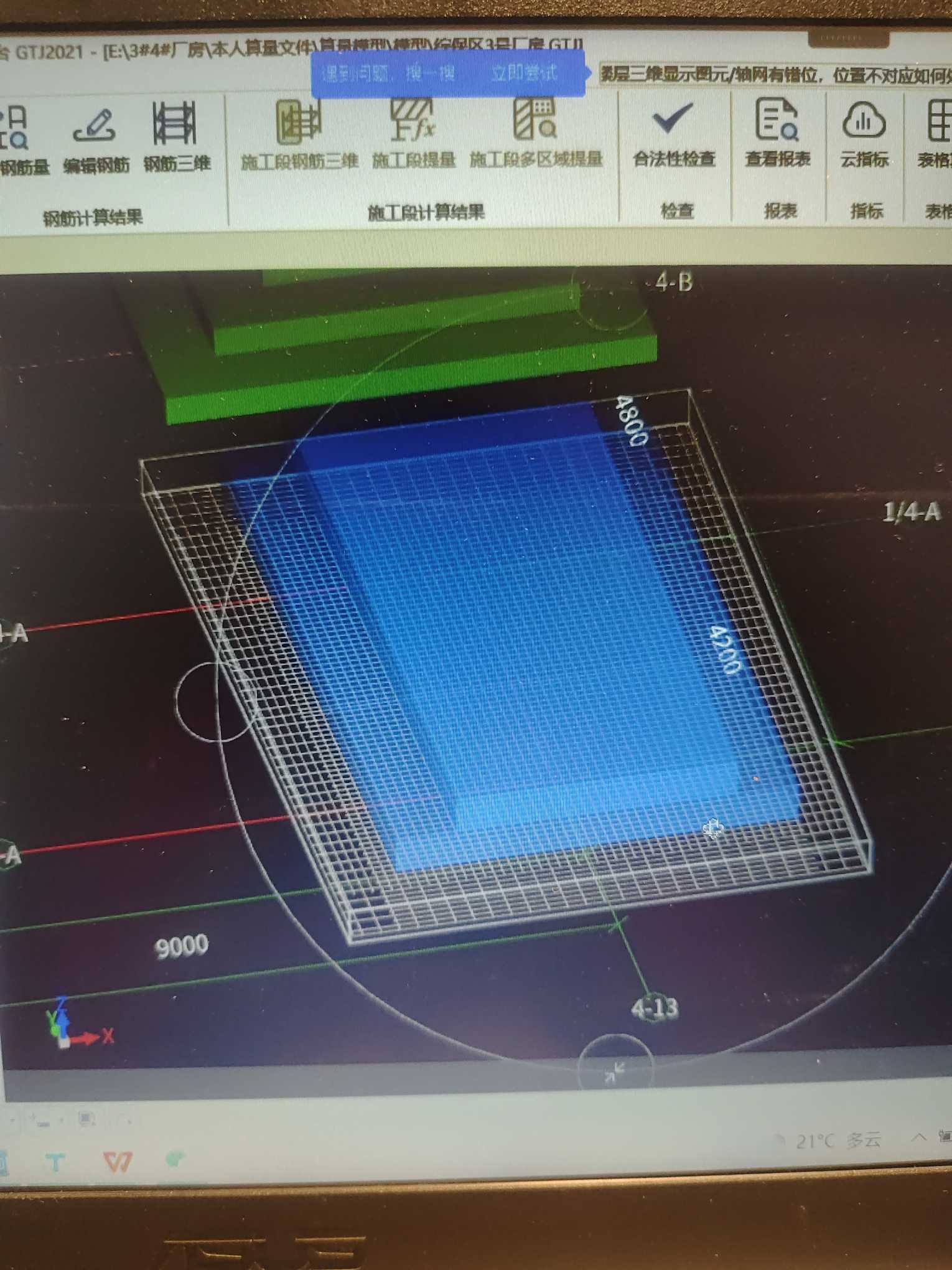Viewport: 952px width, 1270px height.
Task: Click the 钢筋计算结果 group label
Action: click(x=93, y=217)
